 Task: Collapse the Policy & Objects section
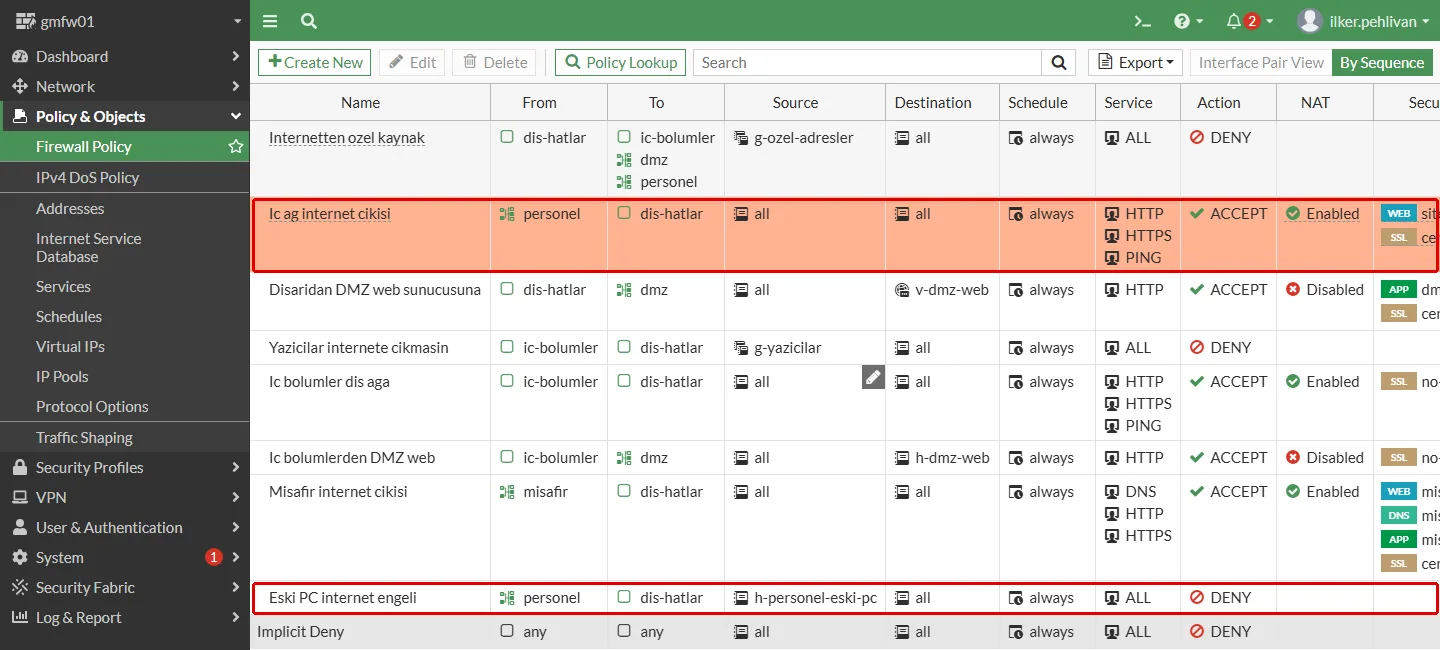tap(125, 117)
